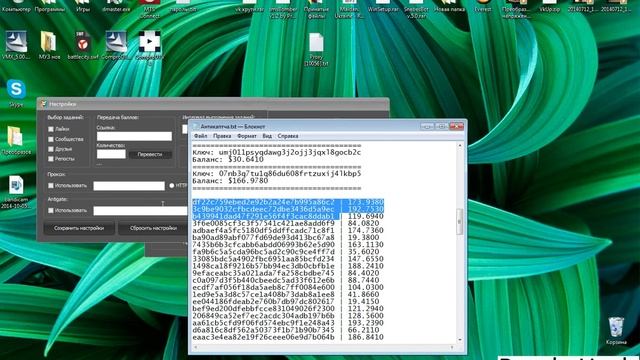Click the key line starting with 07nb3q7

[x=277, y=174]
